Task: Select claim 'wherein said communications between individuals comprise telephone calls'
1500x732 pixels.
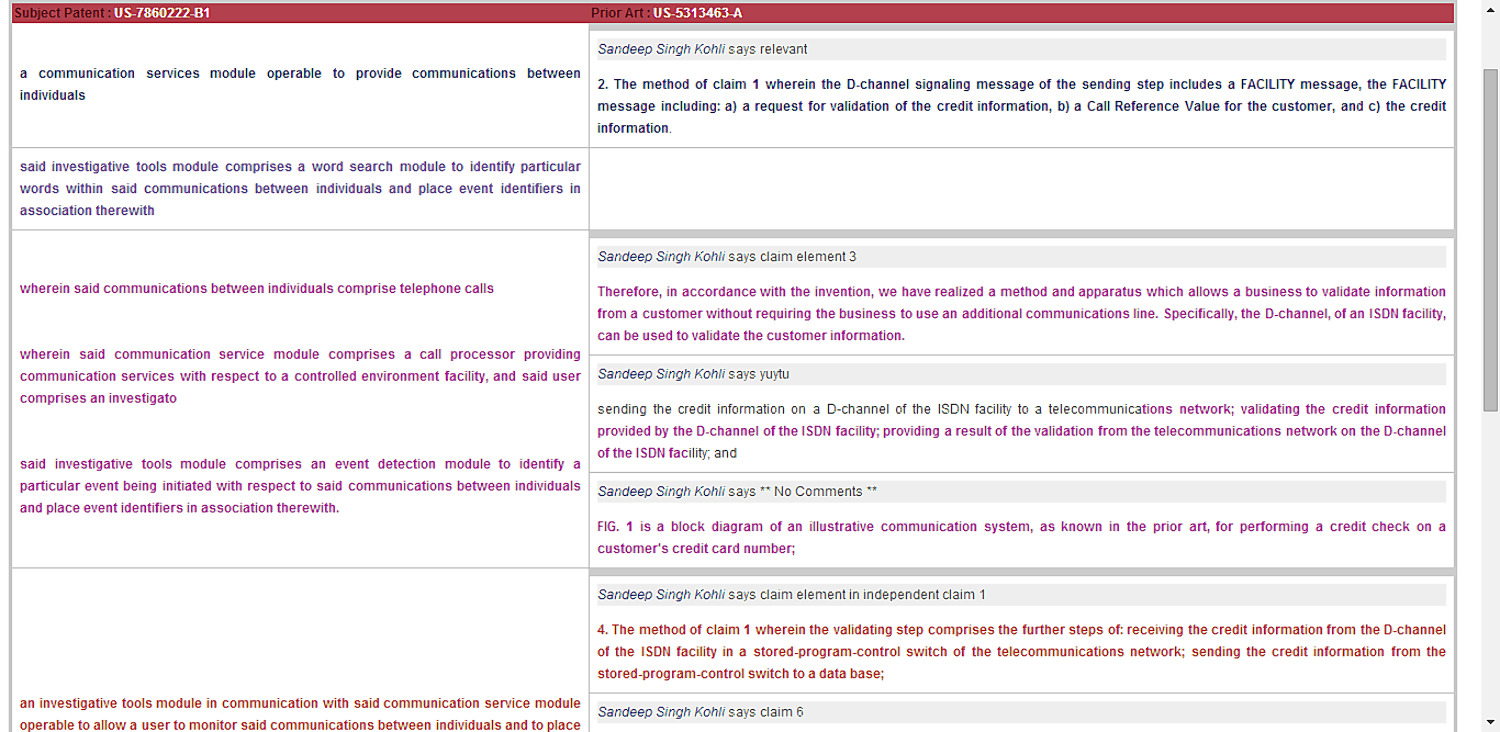Action: click(257, 289)
